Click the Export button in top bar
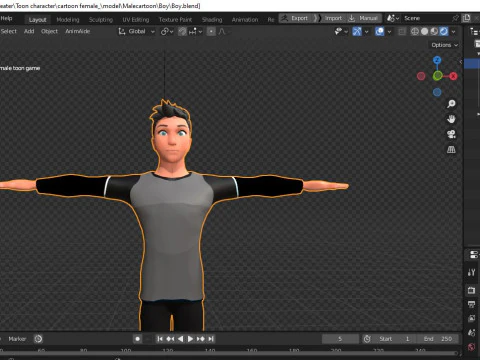480x360 pixels. [x=295, y=18]
